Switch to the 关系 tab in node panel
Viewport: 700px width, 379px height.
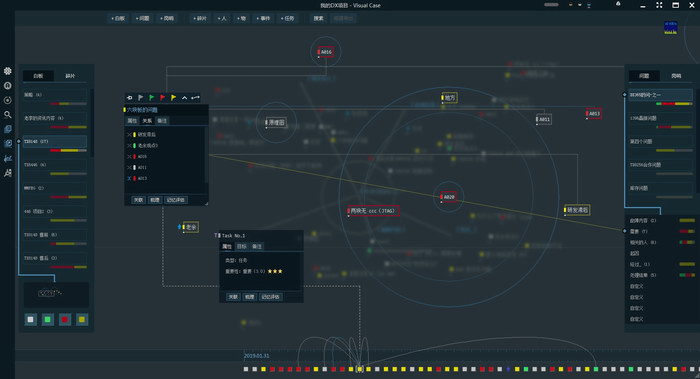[147, 121]
